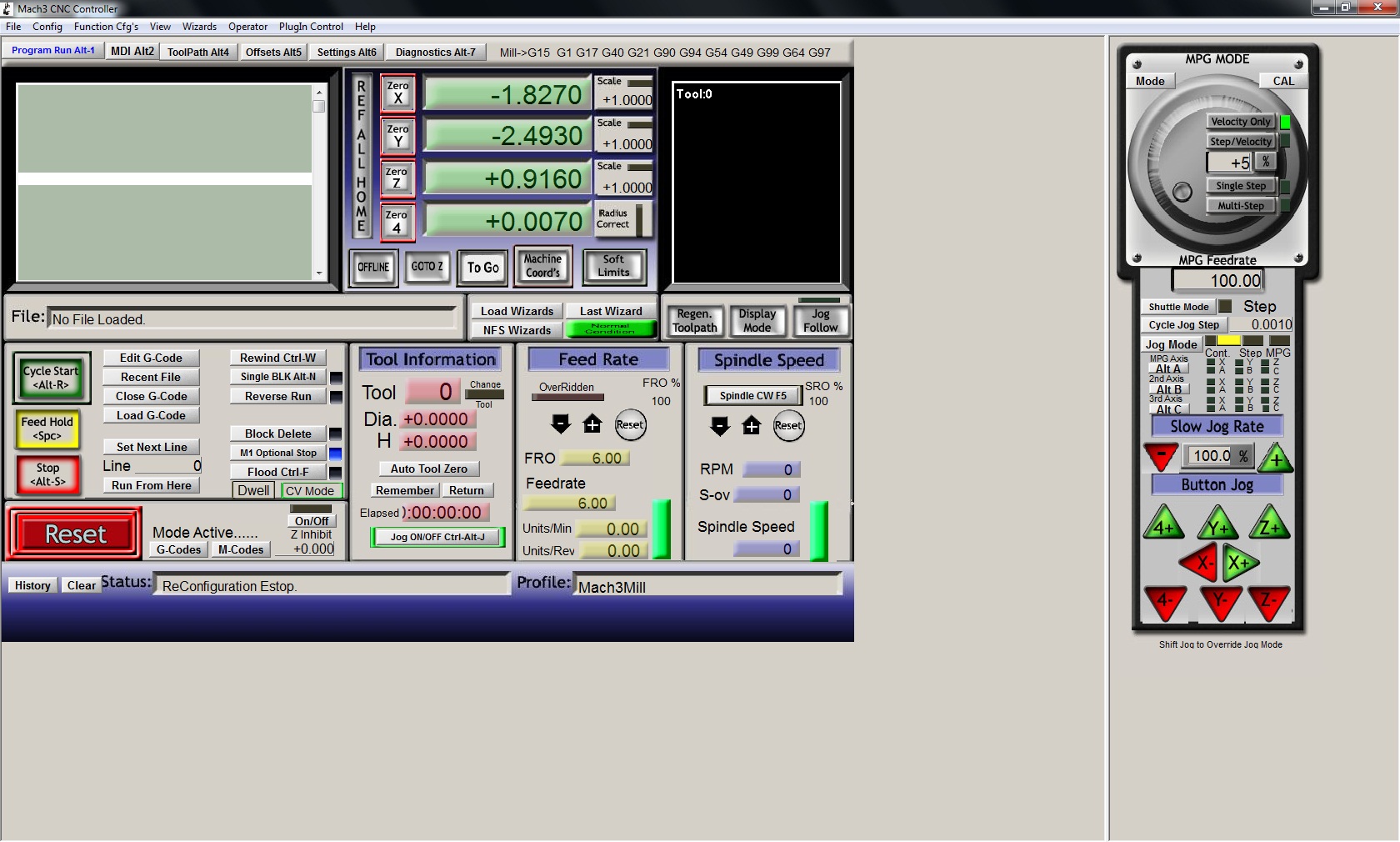The height and width of the screenshot is (842, 1400).
Task: Open the Diagnostics Alt-7 tab
Action: [x=435, y=52]
